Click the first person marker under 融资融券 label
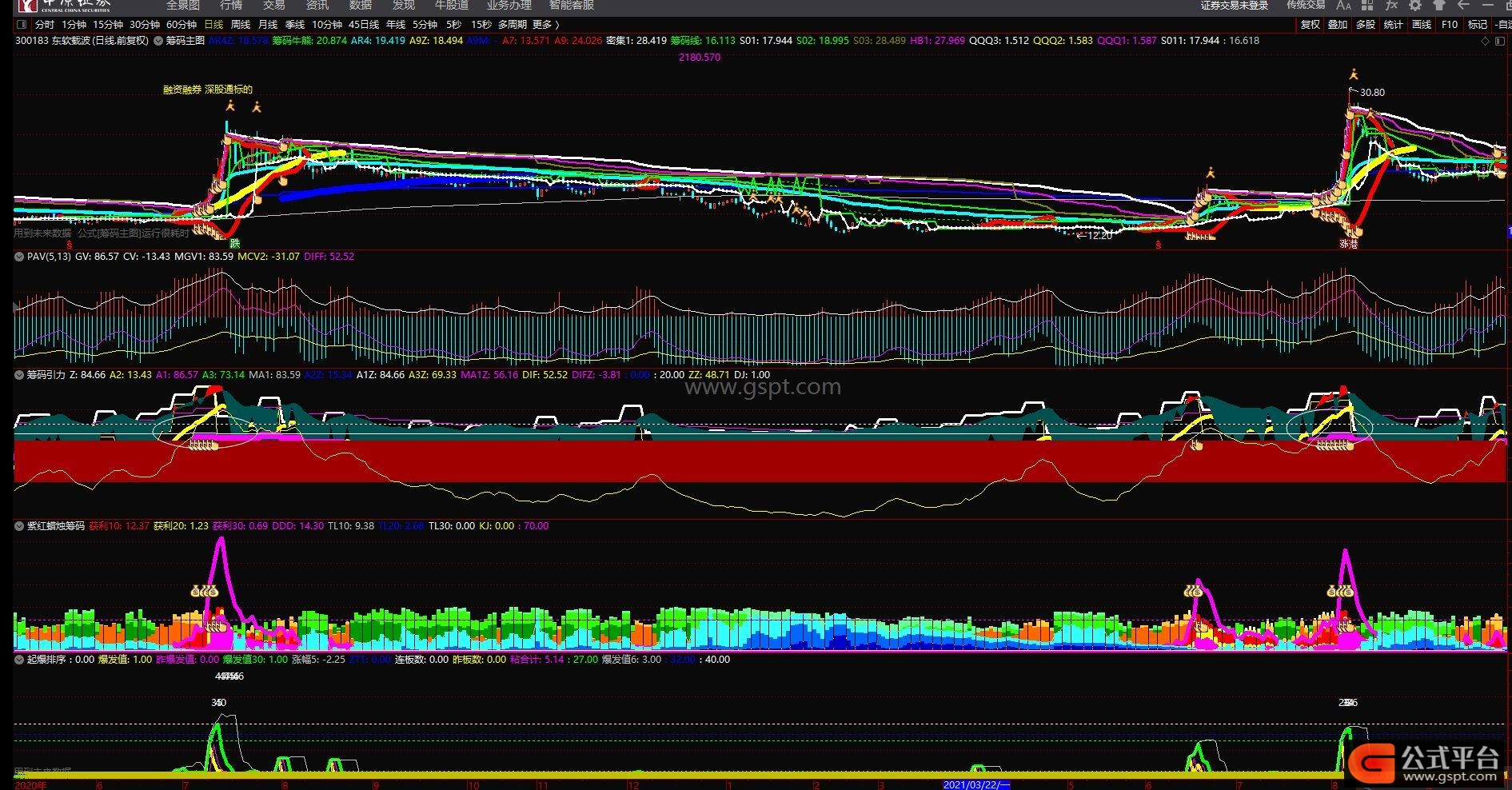 click(x=230, y=106)
